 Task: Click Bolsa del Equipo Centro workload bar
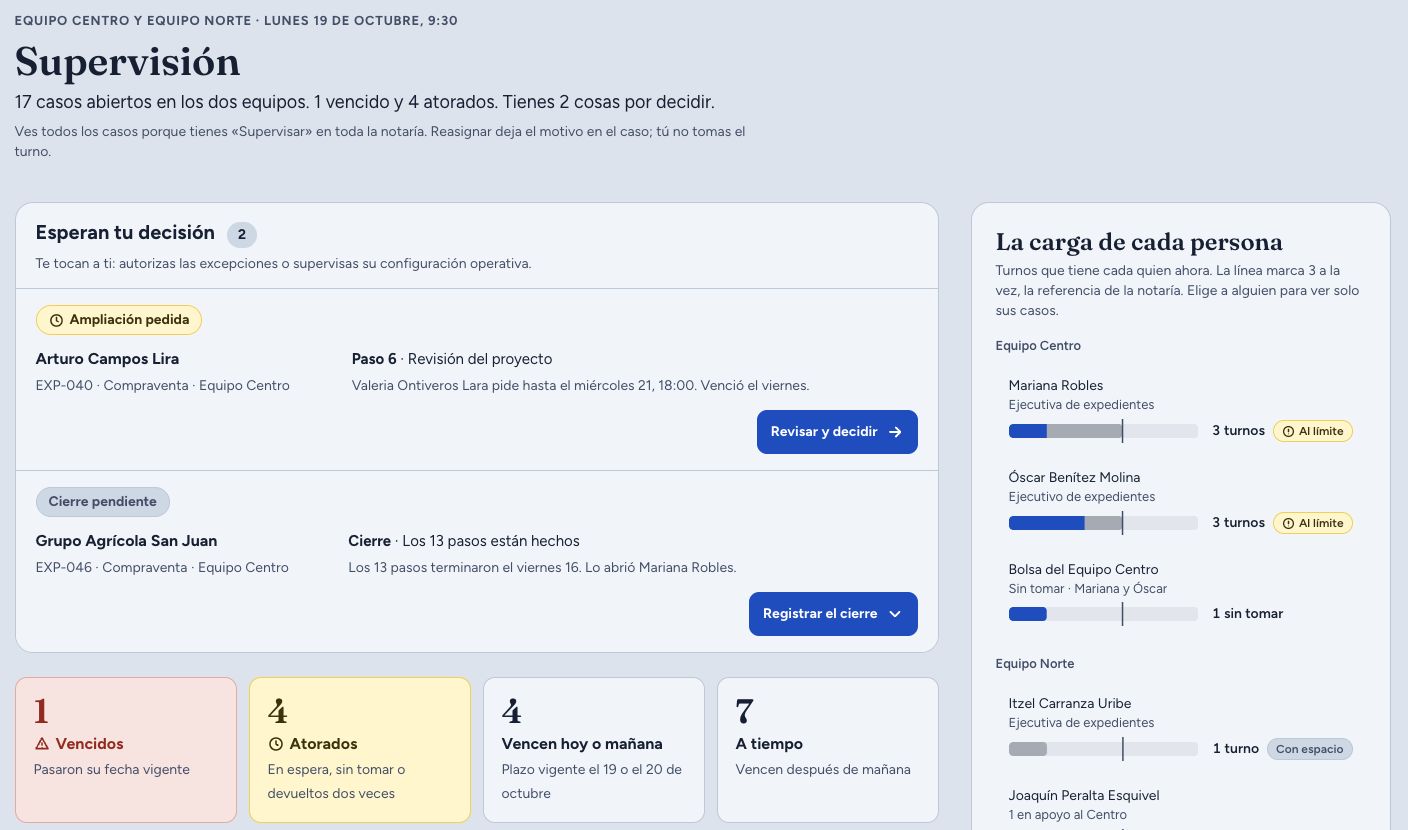click(x=1103, y=614)
